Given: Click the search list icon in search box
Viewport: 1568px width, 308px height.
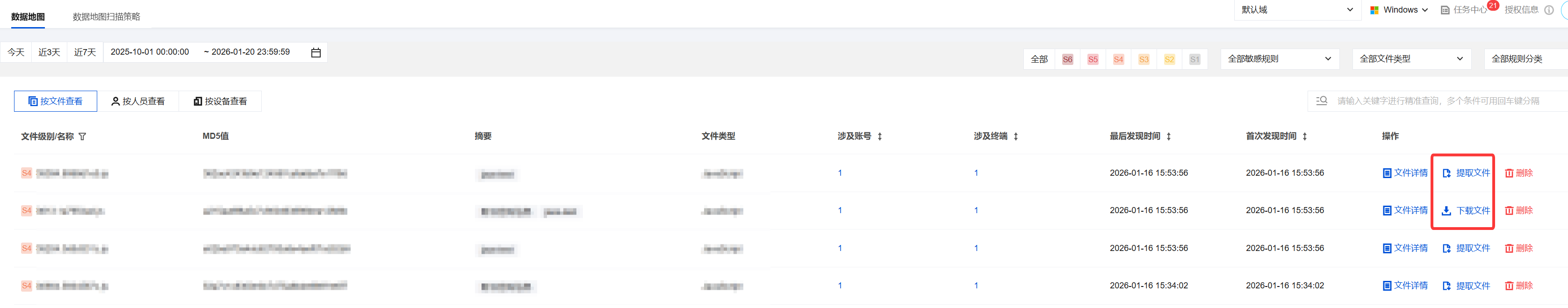Looking at the screenshot, I should tap(1322, 101).
